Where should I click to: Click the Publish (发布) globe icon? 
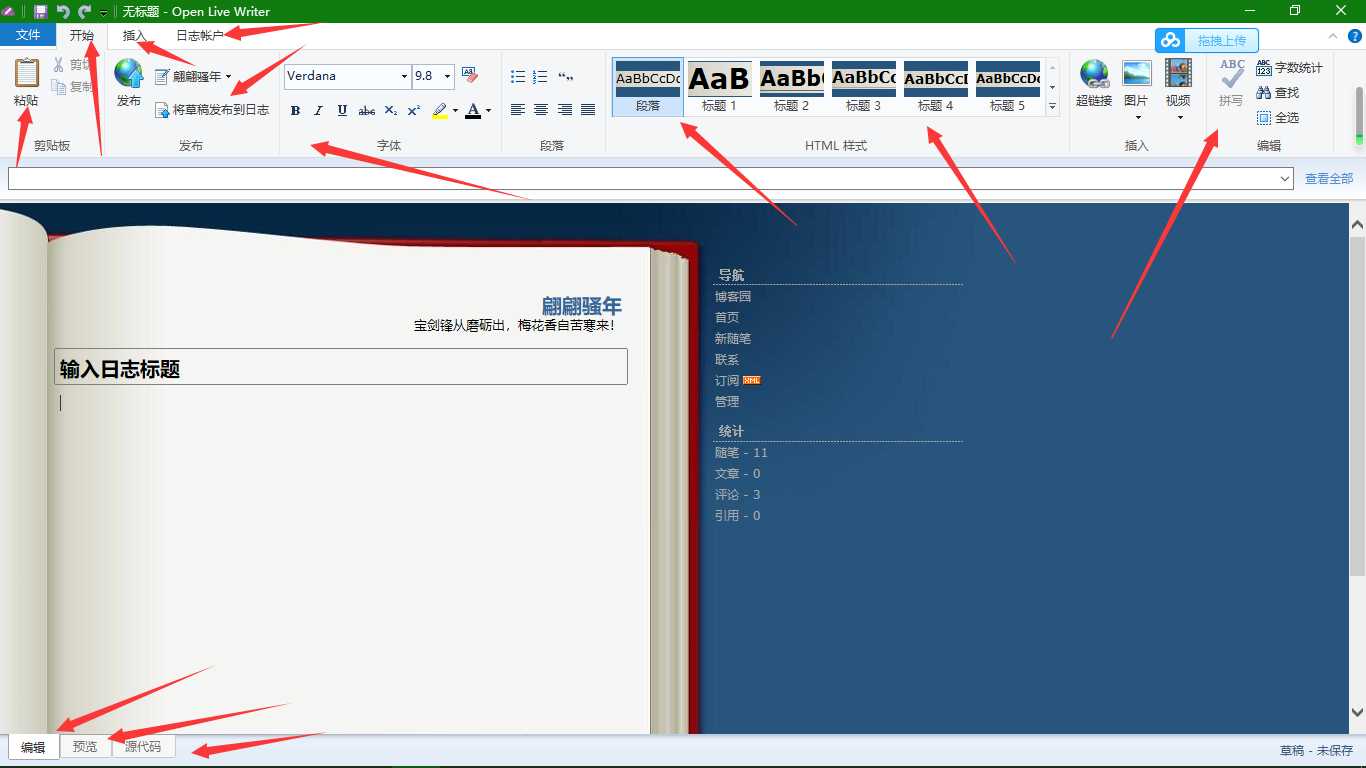[129, 73]
